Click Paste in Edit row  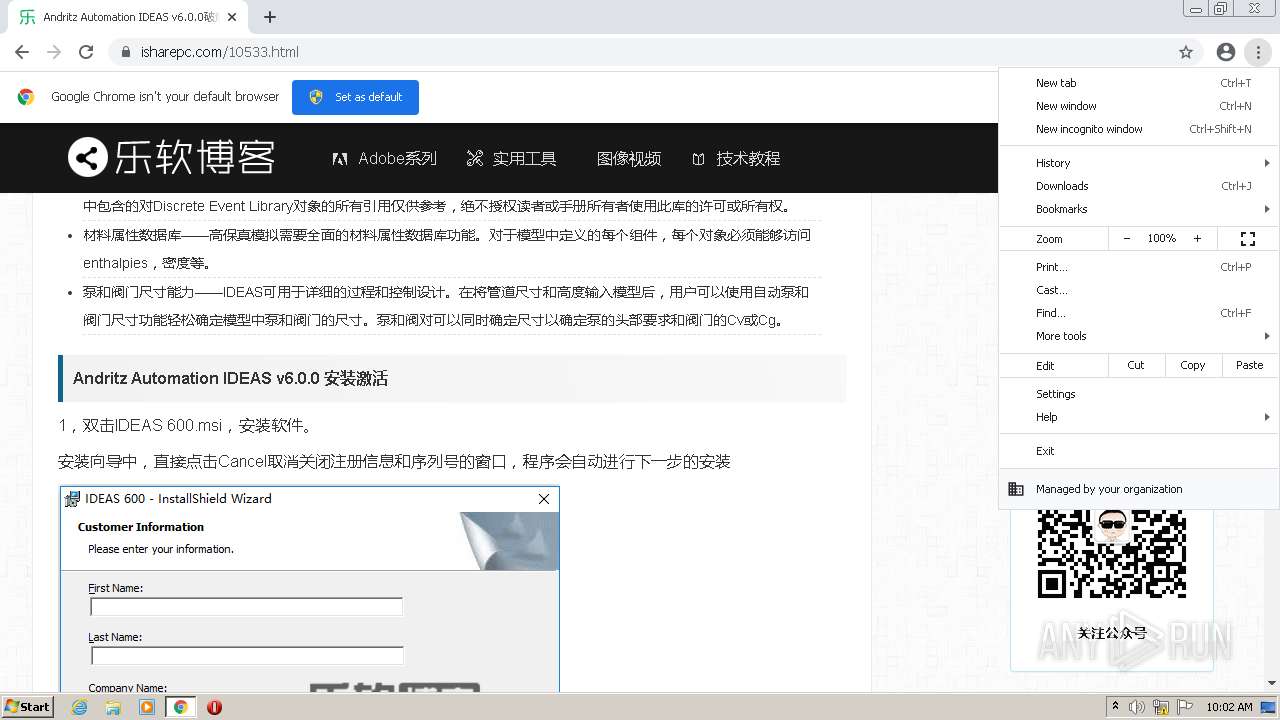click(1250, 365)
